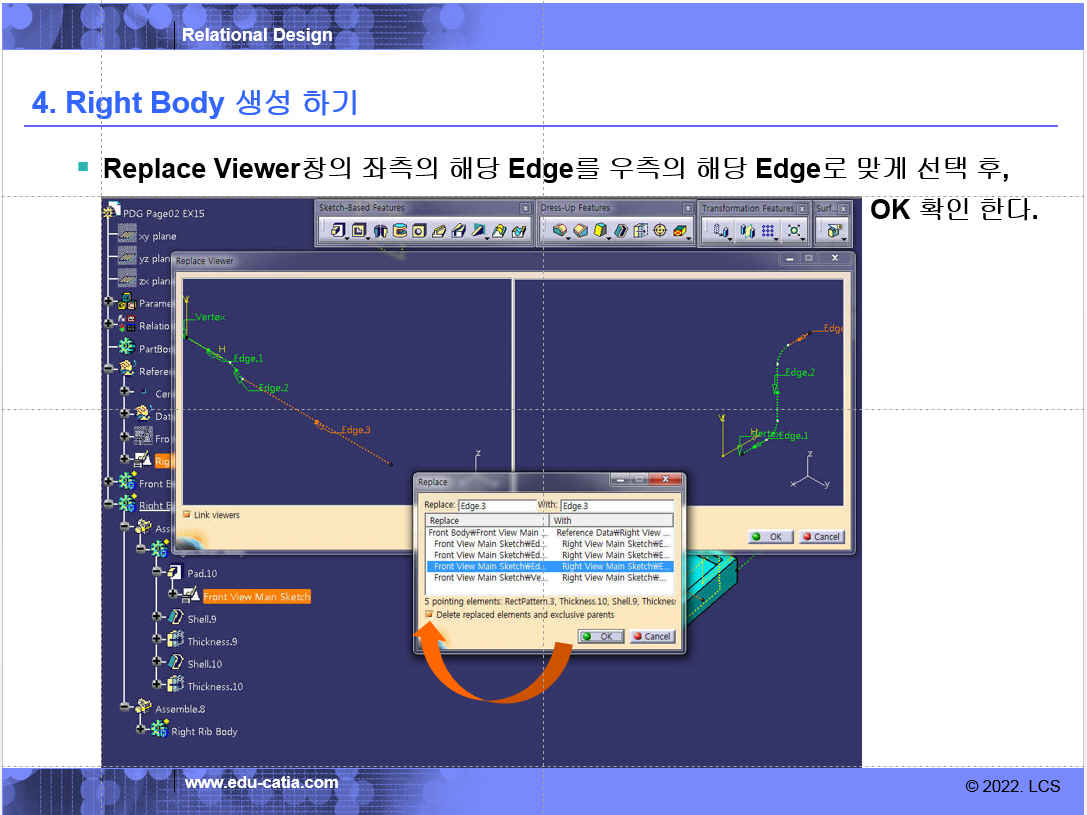Image resolution: width=1087 pixels, height=815 pixels.
Task: Toggle the Link viewers checkbox
Action: click(186, 515)
